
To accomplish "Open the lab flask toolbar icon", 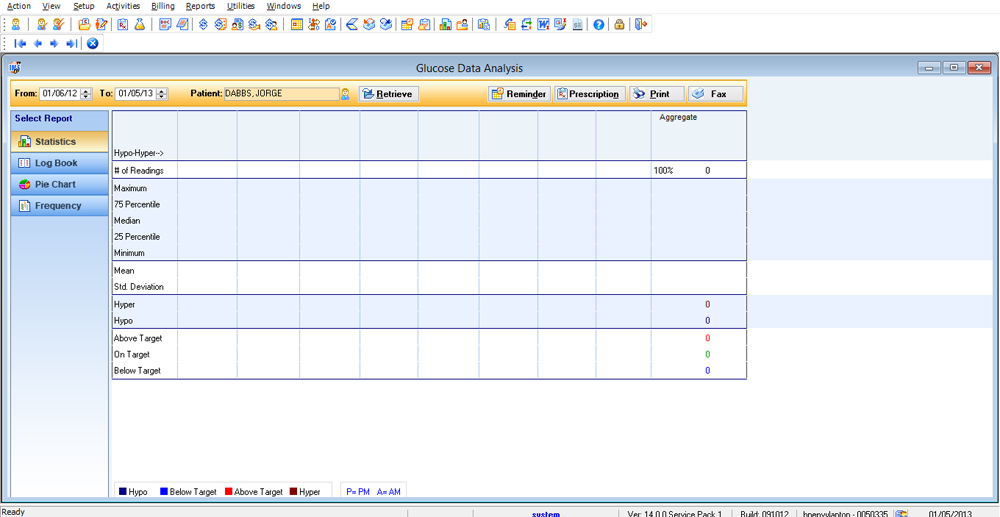I will tap(139, 24).
